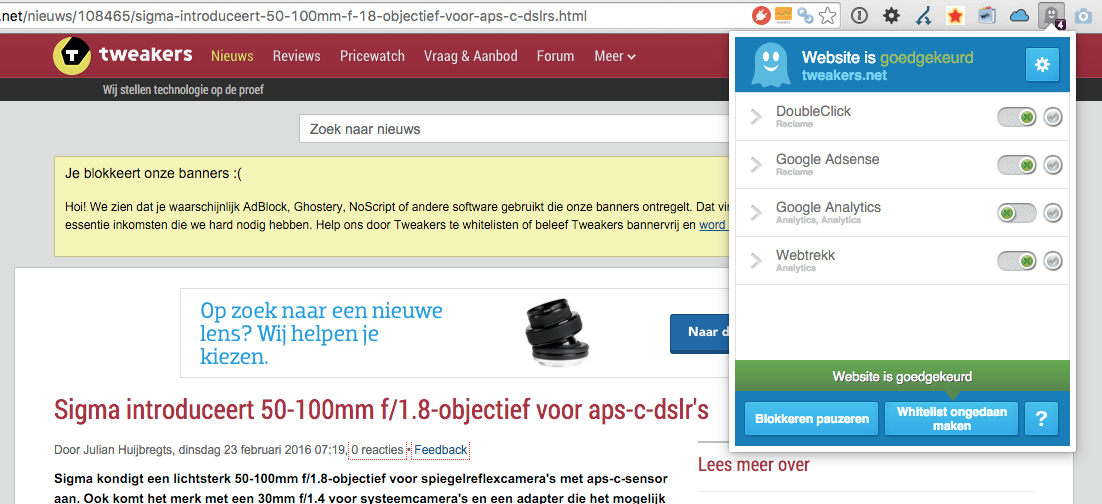Go to the Nieuws section

pos(232,56)
